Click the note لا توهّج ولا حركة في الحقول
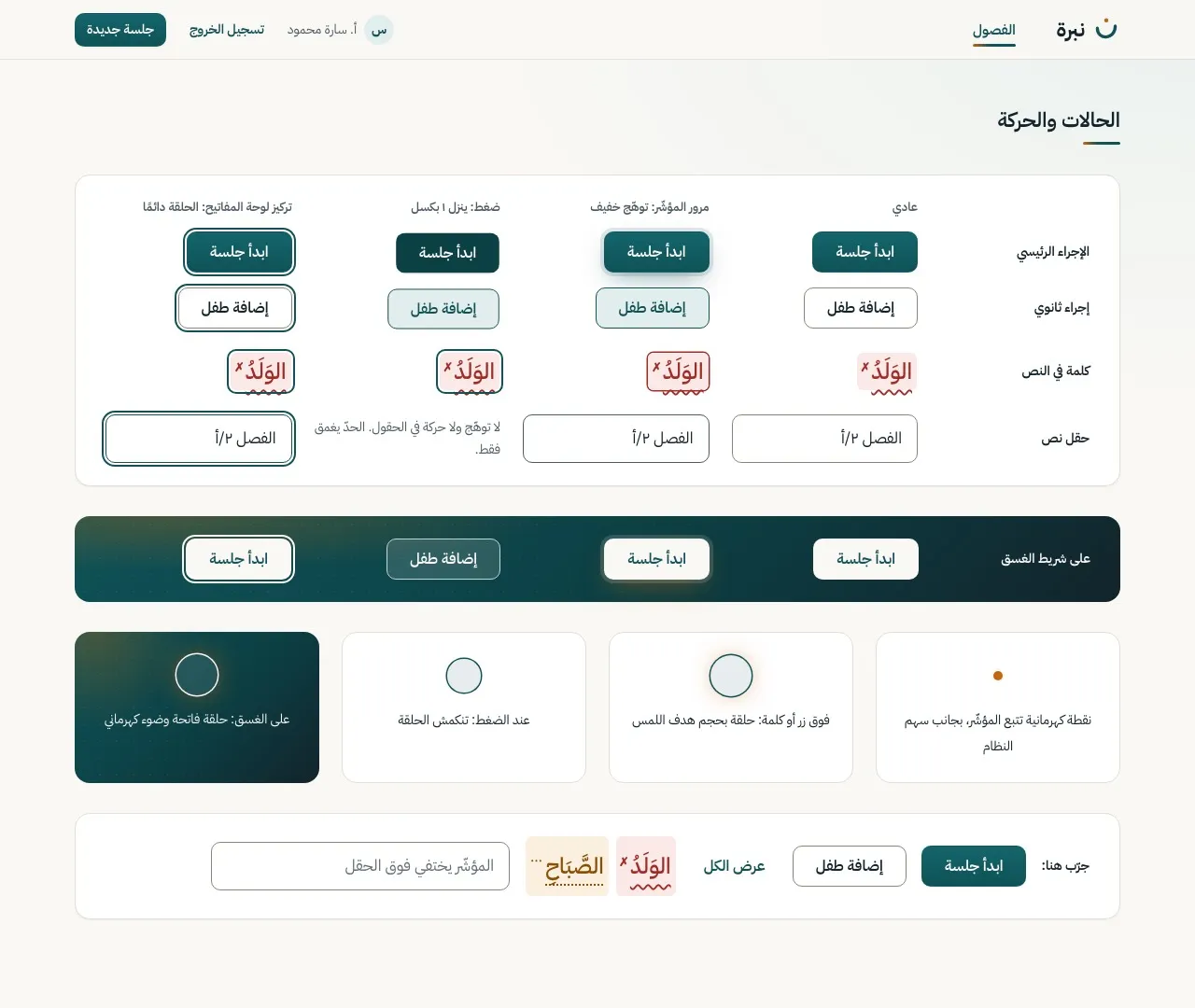 pos(407,439)
